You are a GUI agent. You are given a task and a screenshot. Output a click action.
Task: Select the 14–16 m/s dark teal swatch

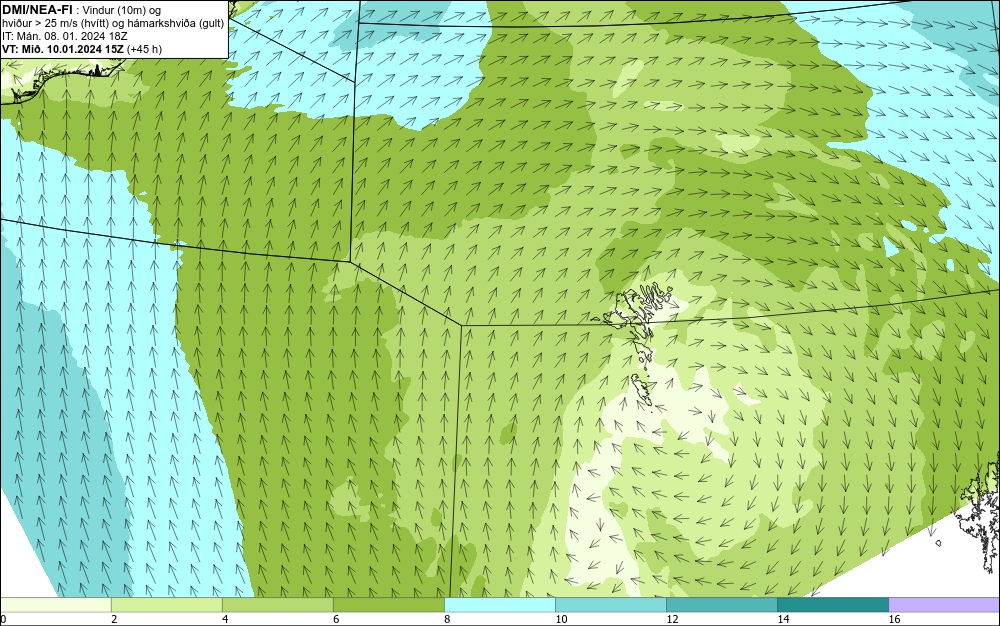pos(832,605)
